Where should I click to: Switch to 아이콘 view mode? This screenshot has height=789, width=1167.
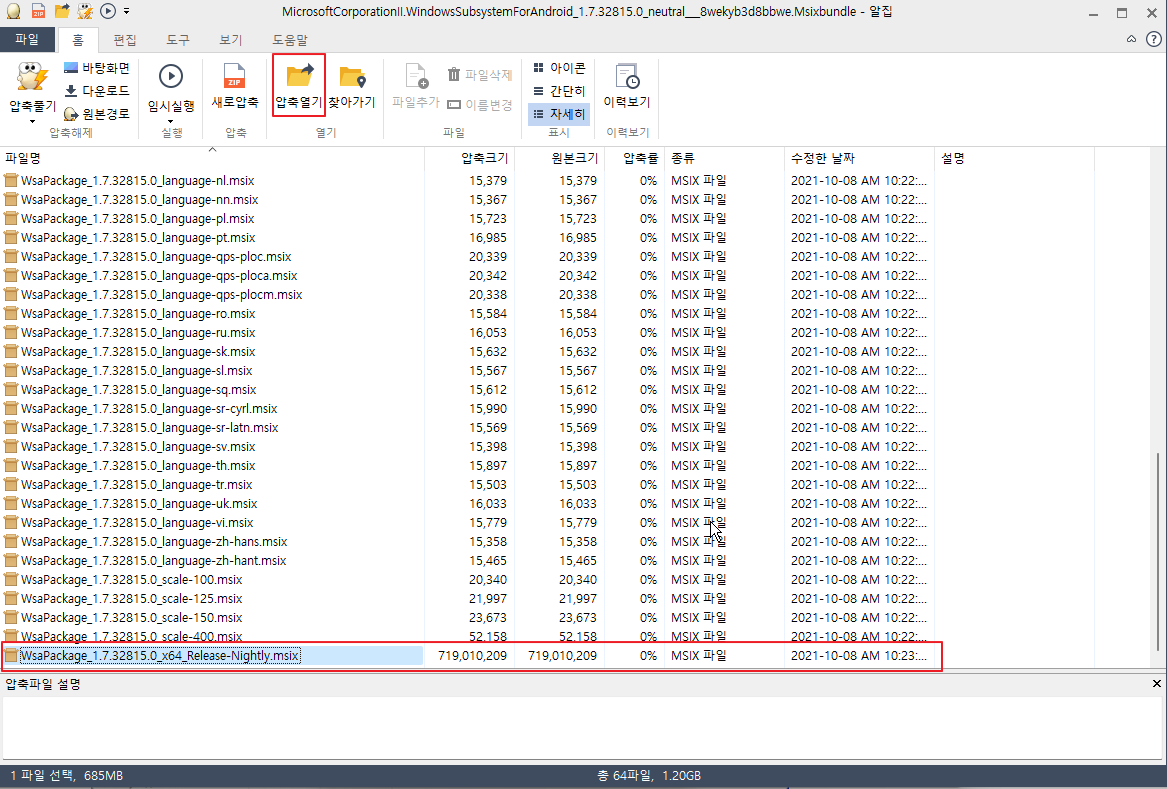559,68
